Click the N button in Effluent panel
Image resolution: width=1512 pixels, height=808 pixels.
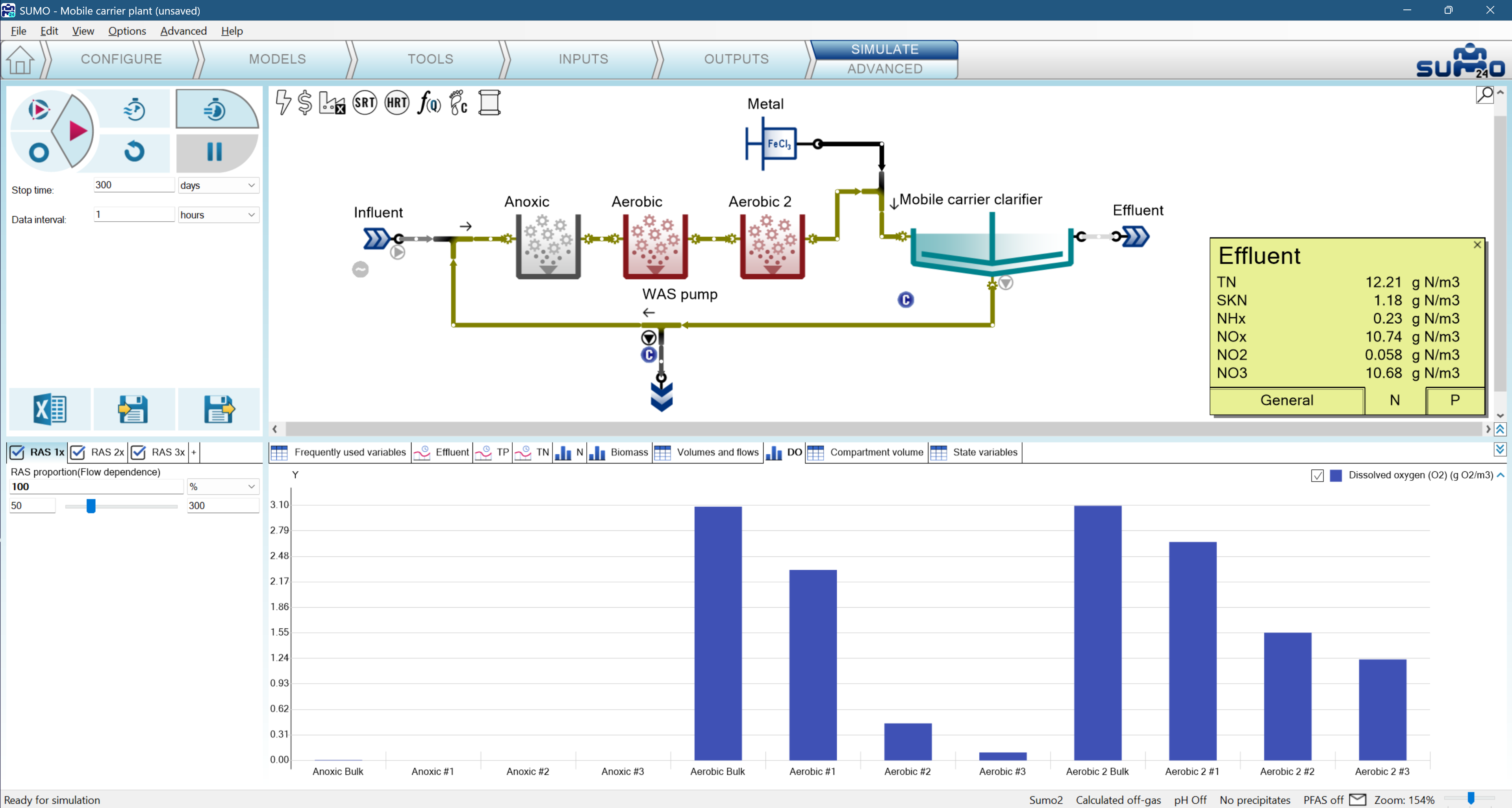click(x=1395, y=400)
